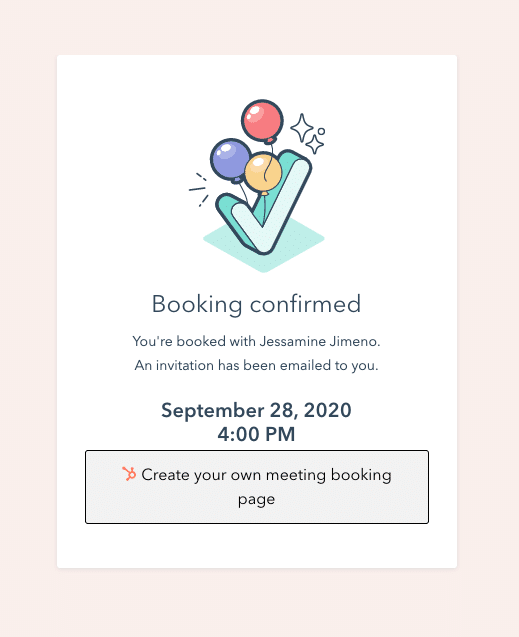Click the HubSpot sprocket logo icon
Screen dimensions: 519x637
point(129,474)
